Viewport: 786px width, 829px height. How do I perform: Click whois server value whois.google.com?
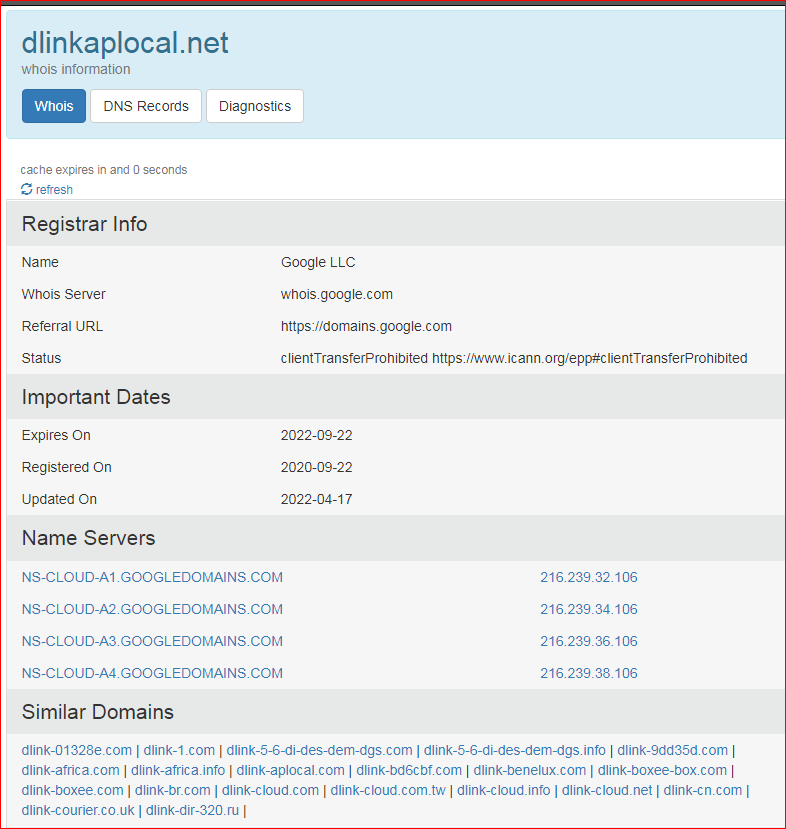tap(337, 294)
